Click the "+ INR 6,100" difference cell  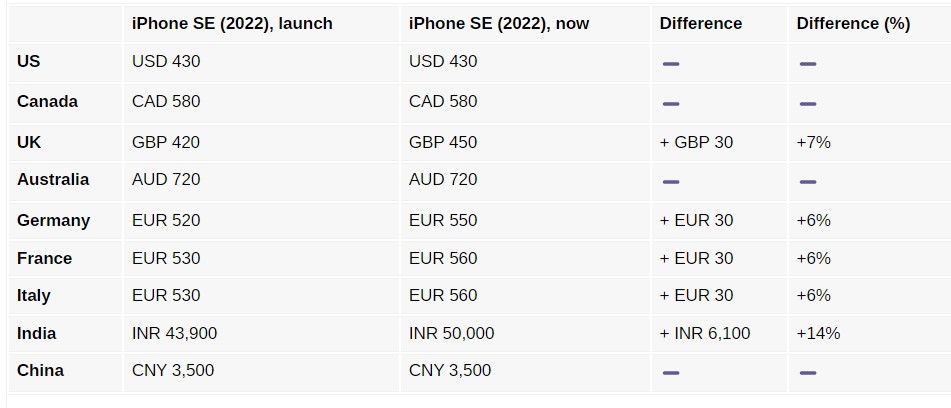coord(705,333)
